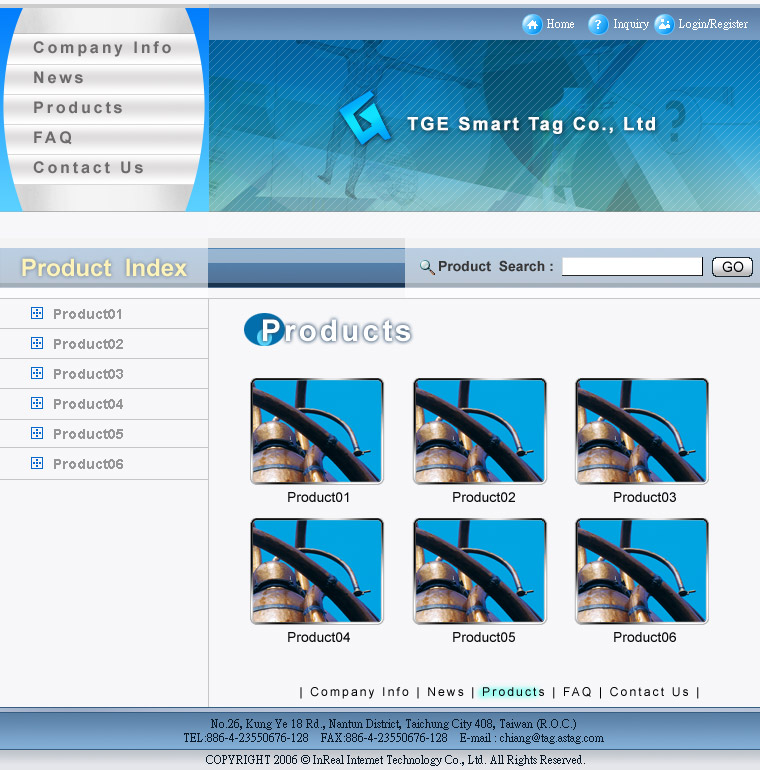Open Product02 in the Product Index list
The width and height of the screenshot is (760, 770).
point(88,344)
